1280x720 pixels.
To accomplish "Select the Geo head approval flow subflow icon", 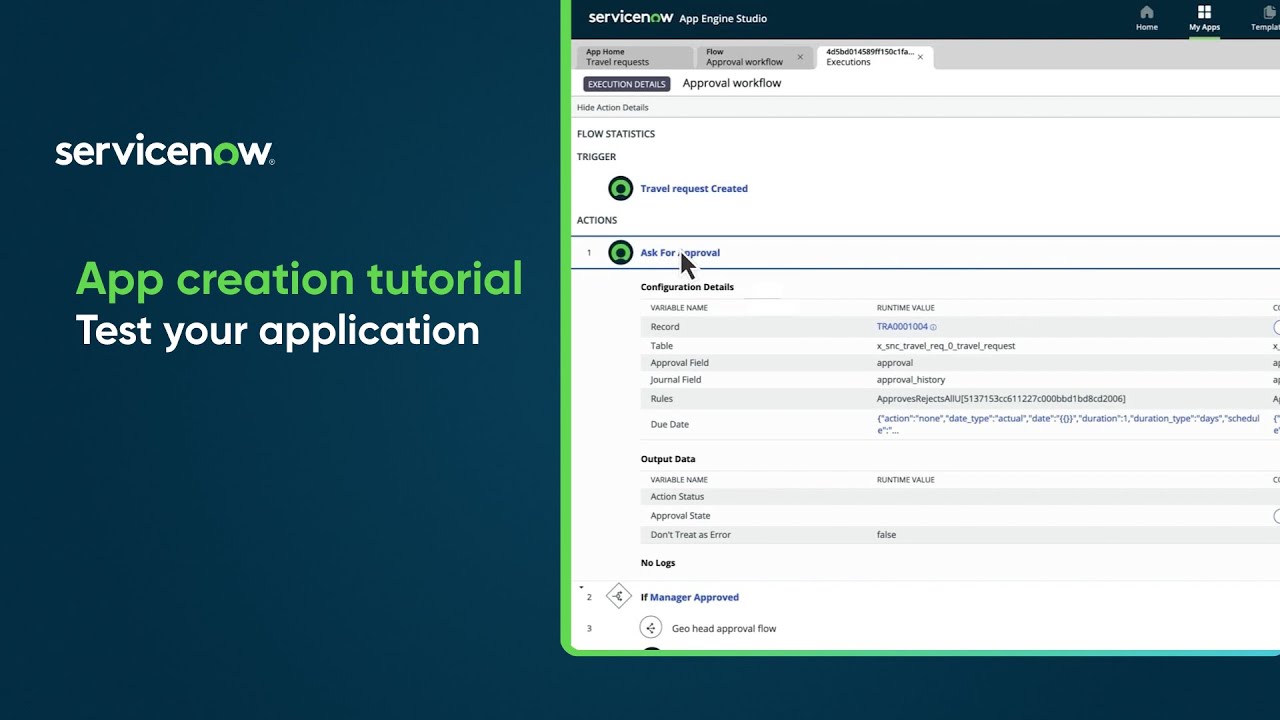I will click(651, 627).
